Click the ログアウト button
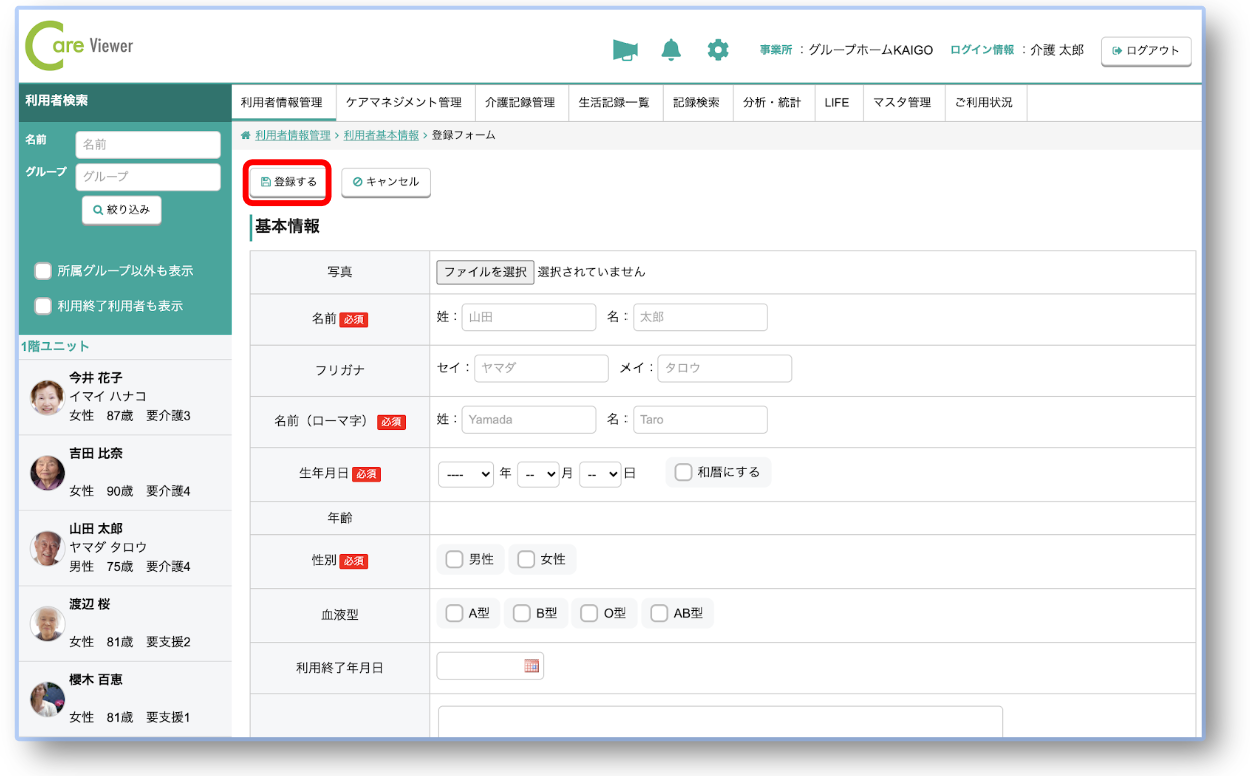1250x776 pixels. pyautogui.click(x=1146, y=51)
